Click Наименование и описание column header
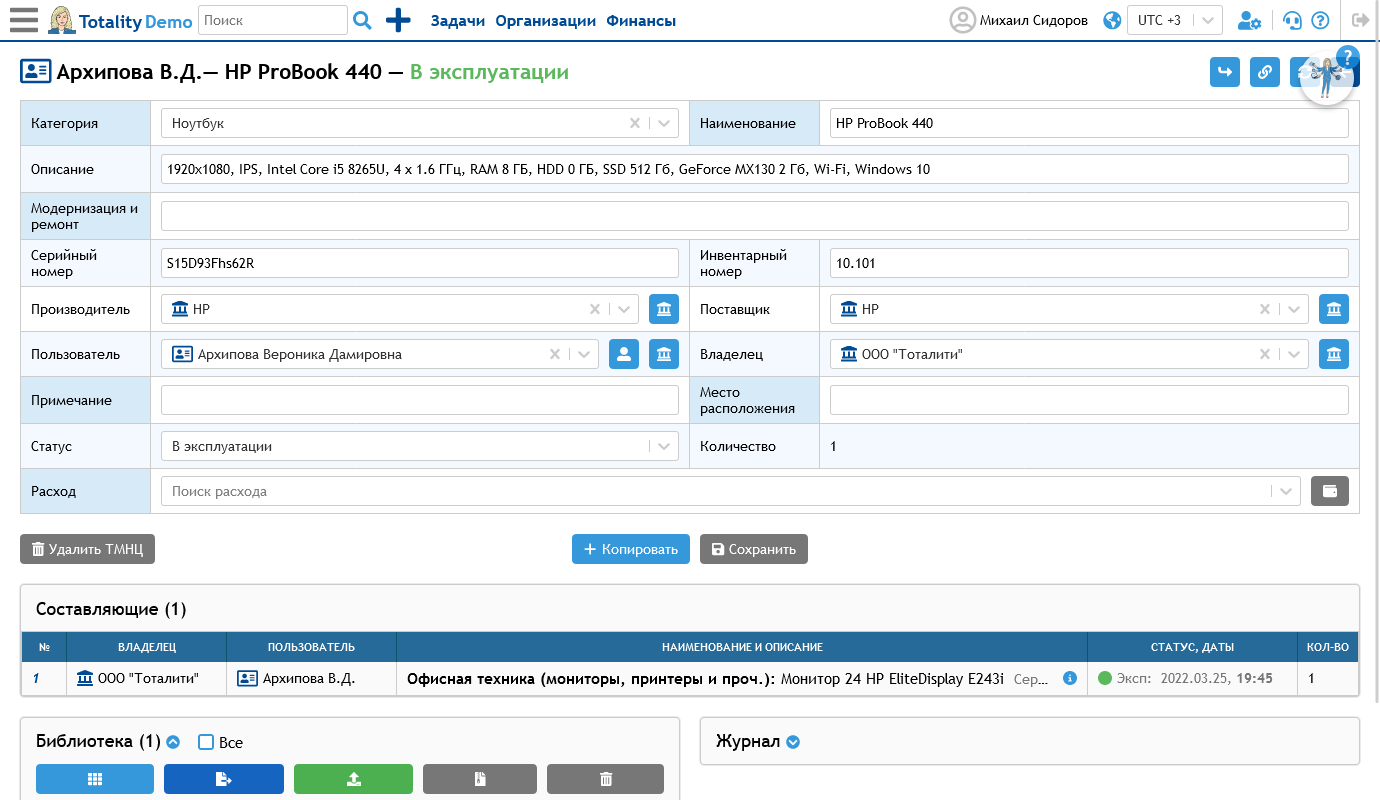The image size is (1380, 800). pyautogui.click(x=742, y=647)
